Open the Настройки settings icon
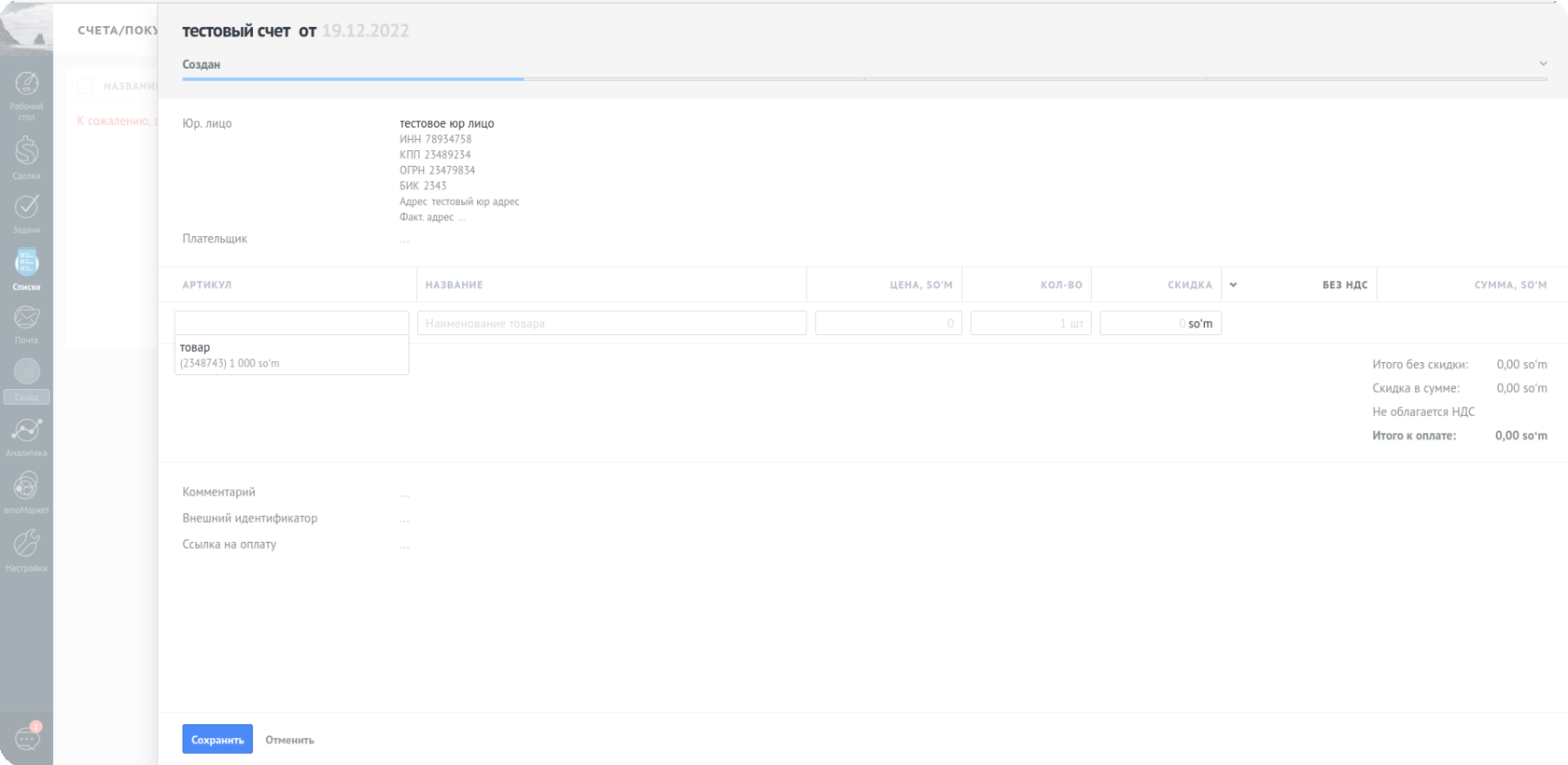This screenshot has width=1568, height=765. 26,544
